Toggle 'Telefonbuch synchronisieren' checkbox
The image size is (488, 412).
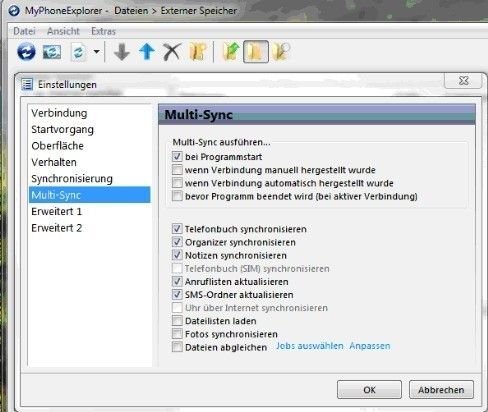[x=177, y=229]
